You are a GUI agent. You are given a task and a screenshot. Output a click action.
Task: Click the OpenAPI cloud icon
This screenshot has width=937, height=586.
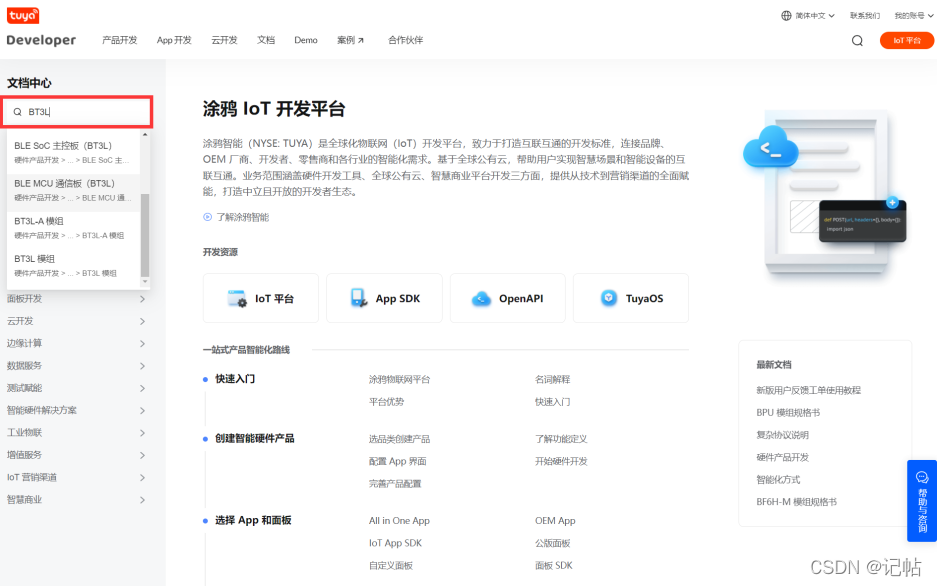click(481, 298)
